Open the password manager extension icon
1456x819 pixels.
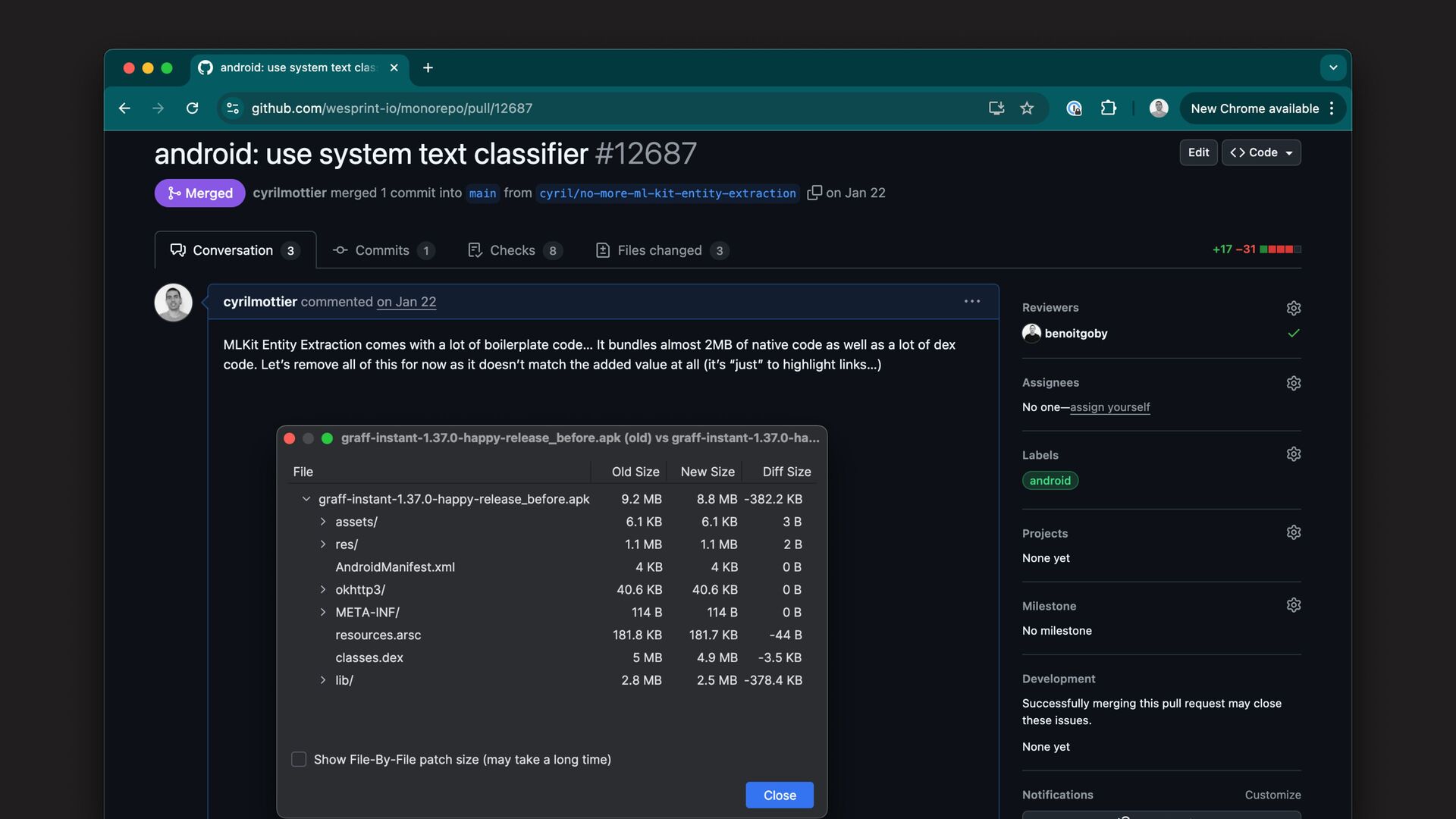pyautogui.click(x=1074, y=108)
